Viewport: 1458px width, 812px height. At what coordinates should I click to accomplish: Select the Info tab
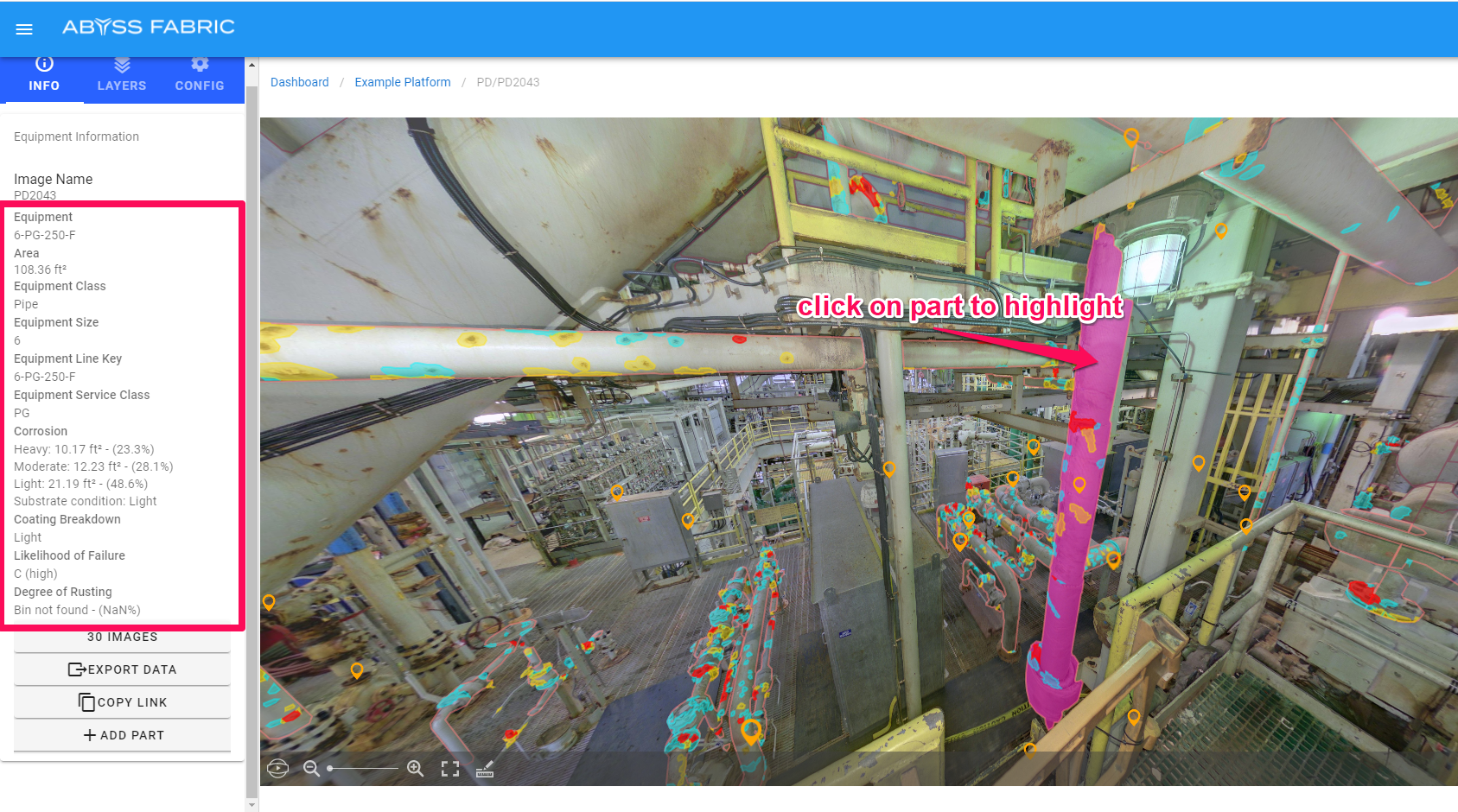point(44,74)
